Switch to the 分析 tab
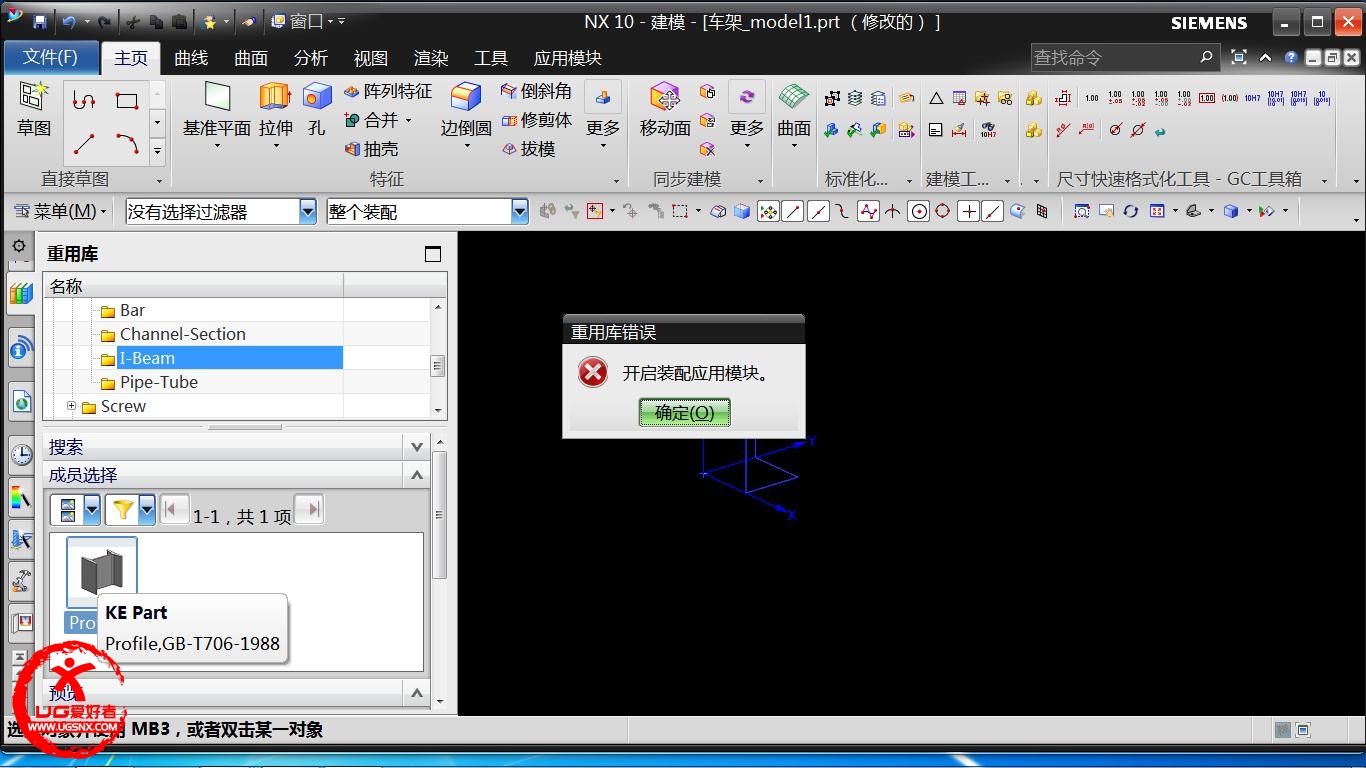Viewport: 1366px width, 768px height. (x=311, y=58)
